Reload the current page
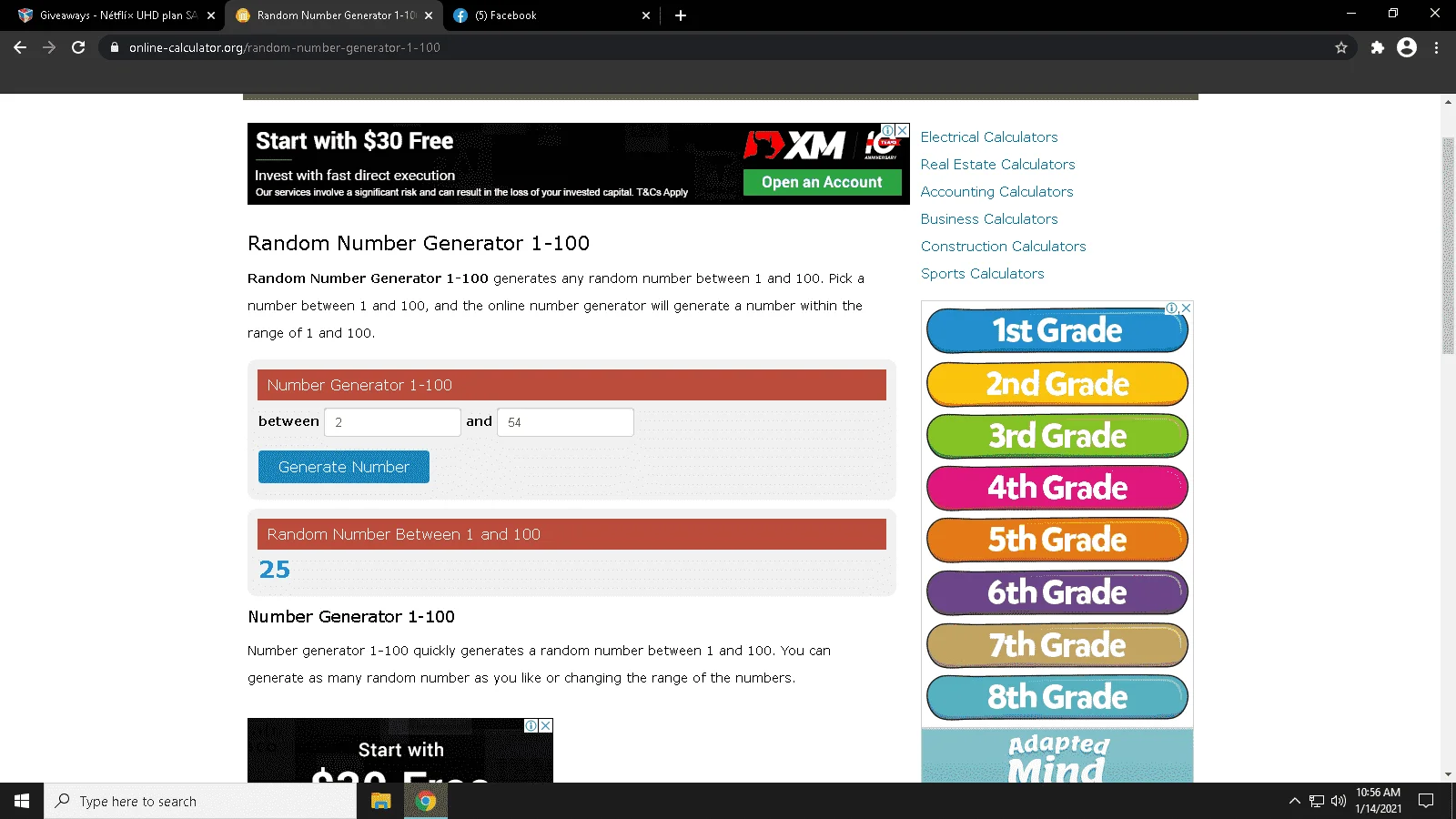 pos(78,47)
